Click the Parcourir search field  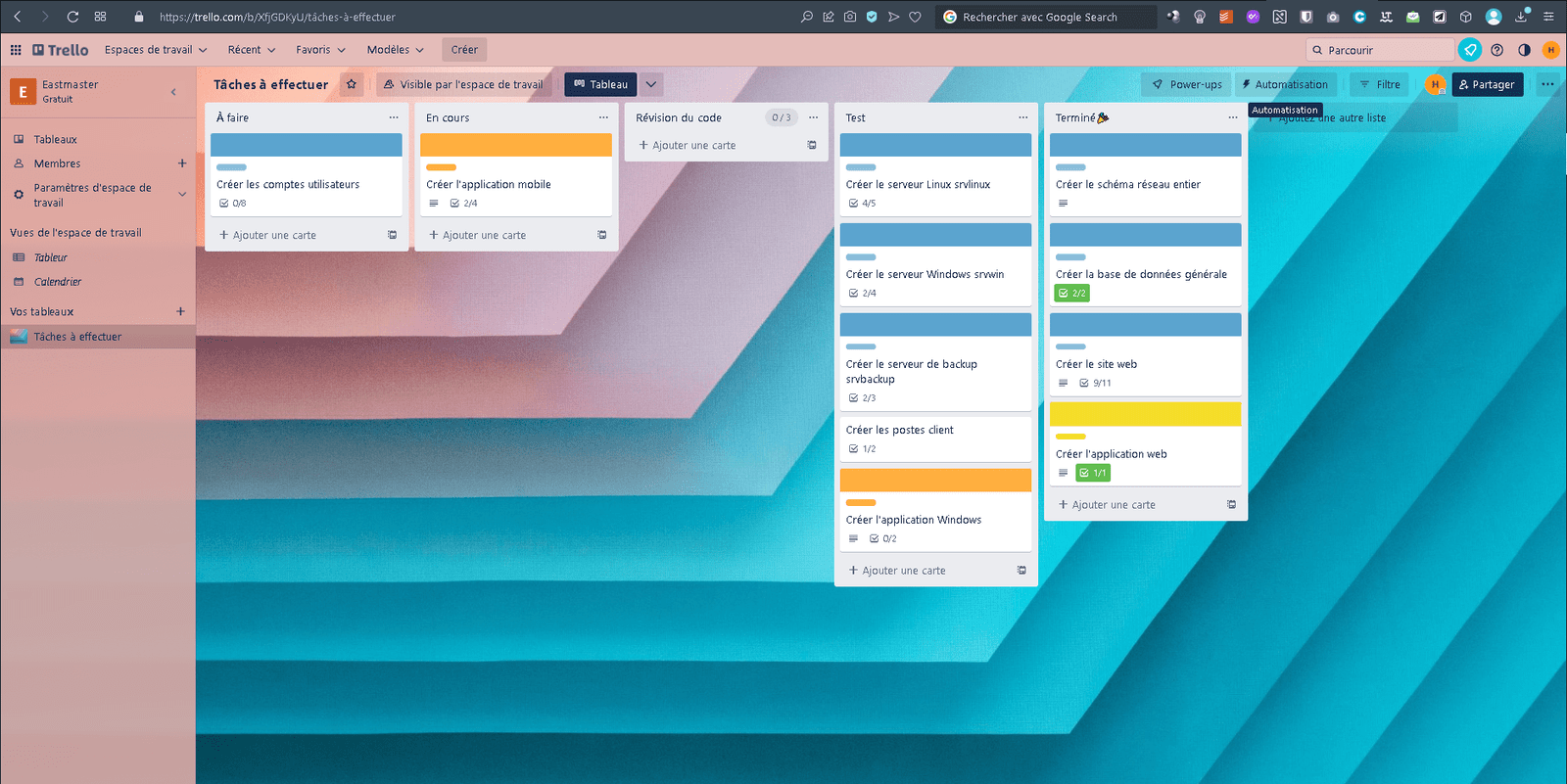[x=1380, y=50]
